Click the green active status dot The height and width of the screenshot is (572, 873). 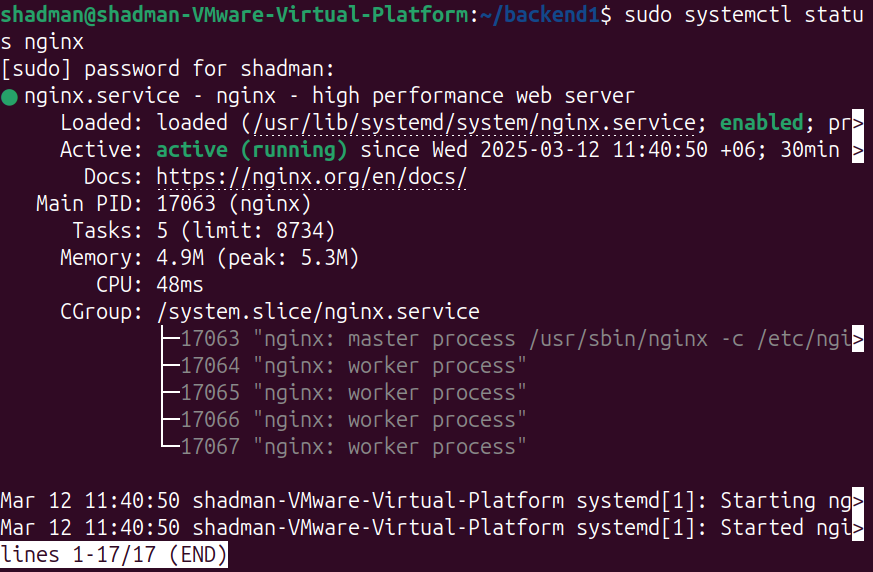click(x=9, y=97)
